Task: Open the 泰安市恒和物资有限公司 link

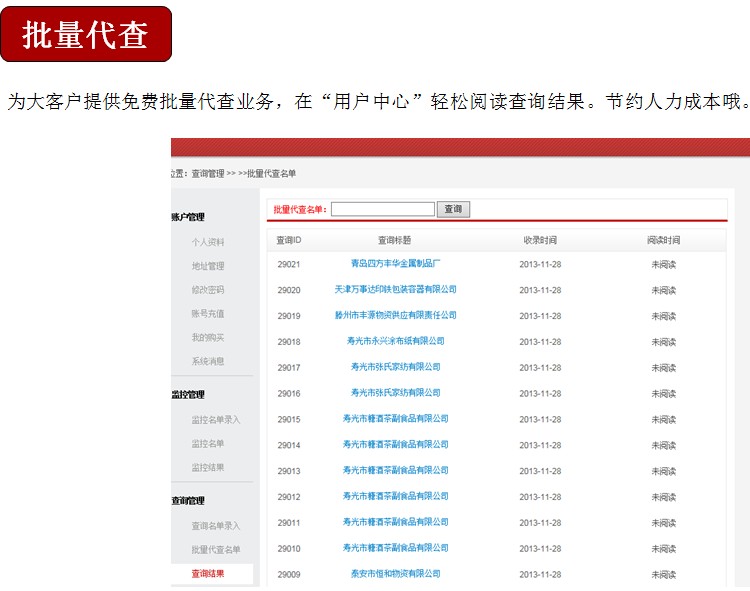Action: [x=396, y=573]
